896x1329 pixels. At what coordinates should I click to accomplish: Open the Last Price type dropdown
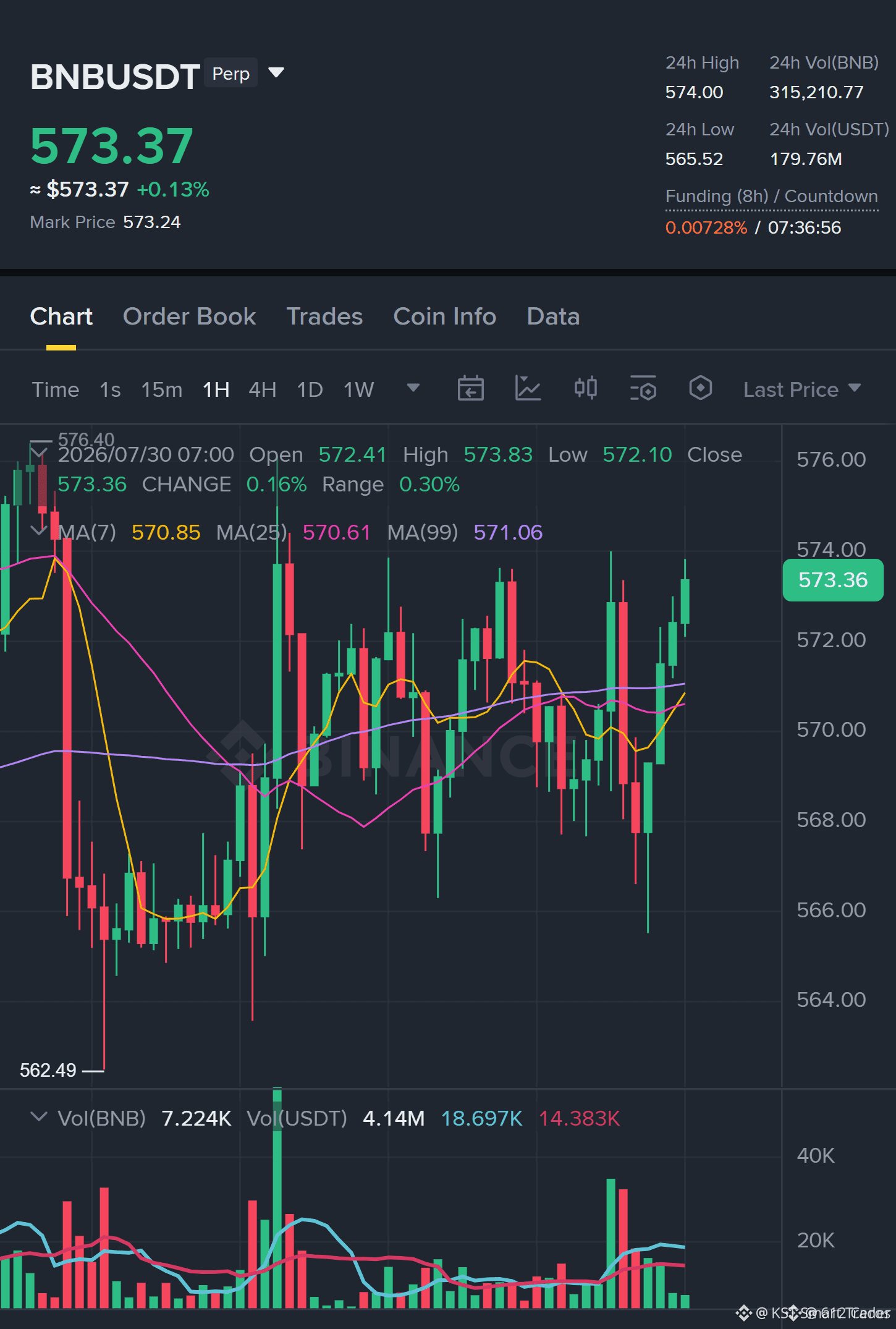tap(802, 389)
